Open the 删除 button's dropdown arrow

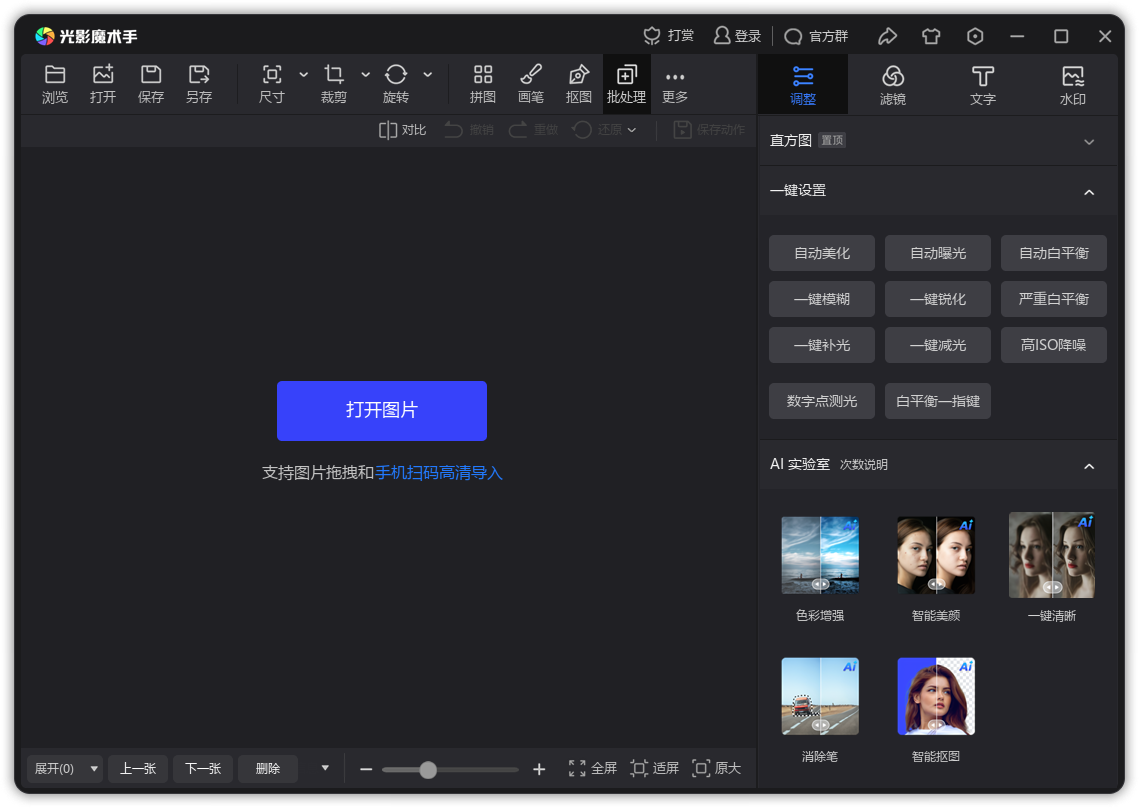pyautogui.click(x=325, y=769)
